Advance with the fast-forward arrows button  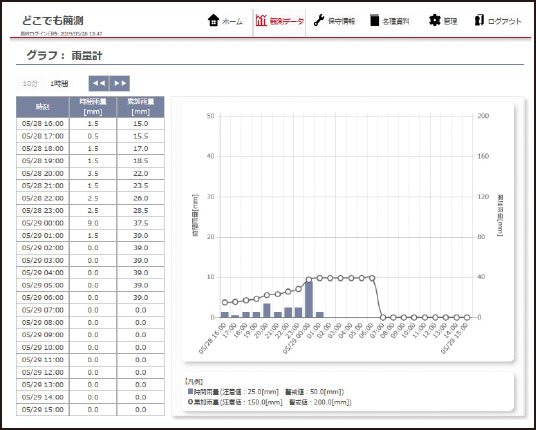tap(120, 83)
